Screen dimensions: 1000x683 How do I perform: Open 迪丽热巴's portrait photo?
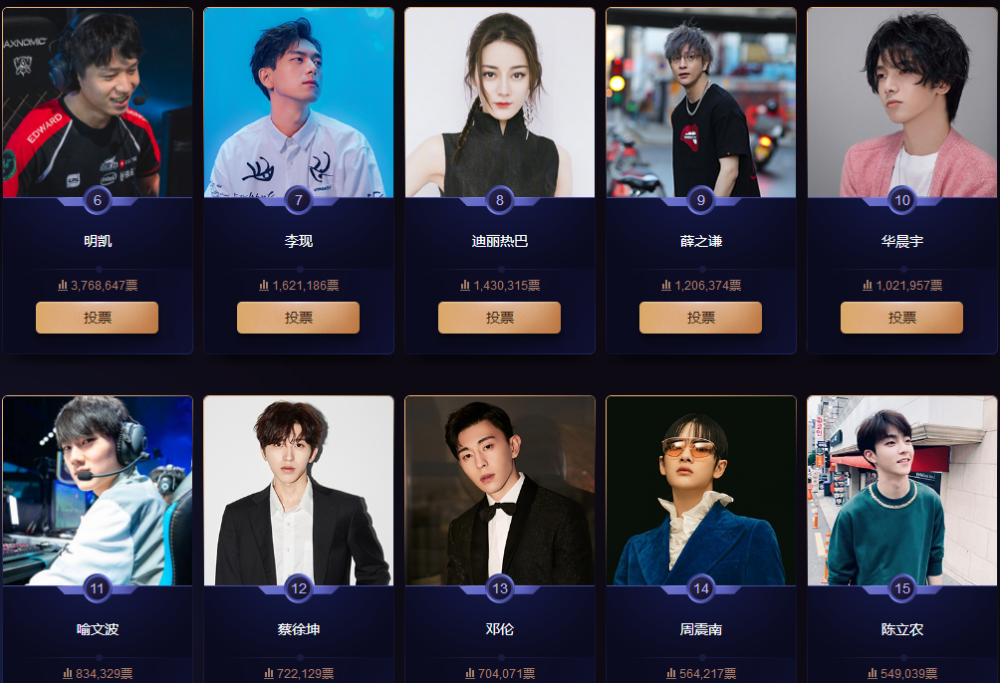500,102
